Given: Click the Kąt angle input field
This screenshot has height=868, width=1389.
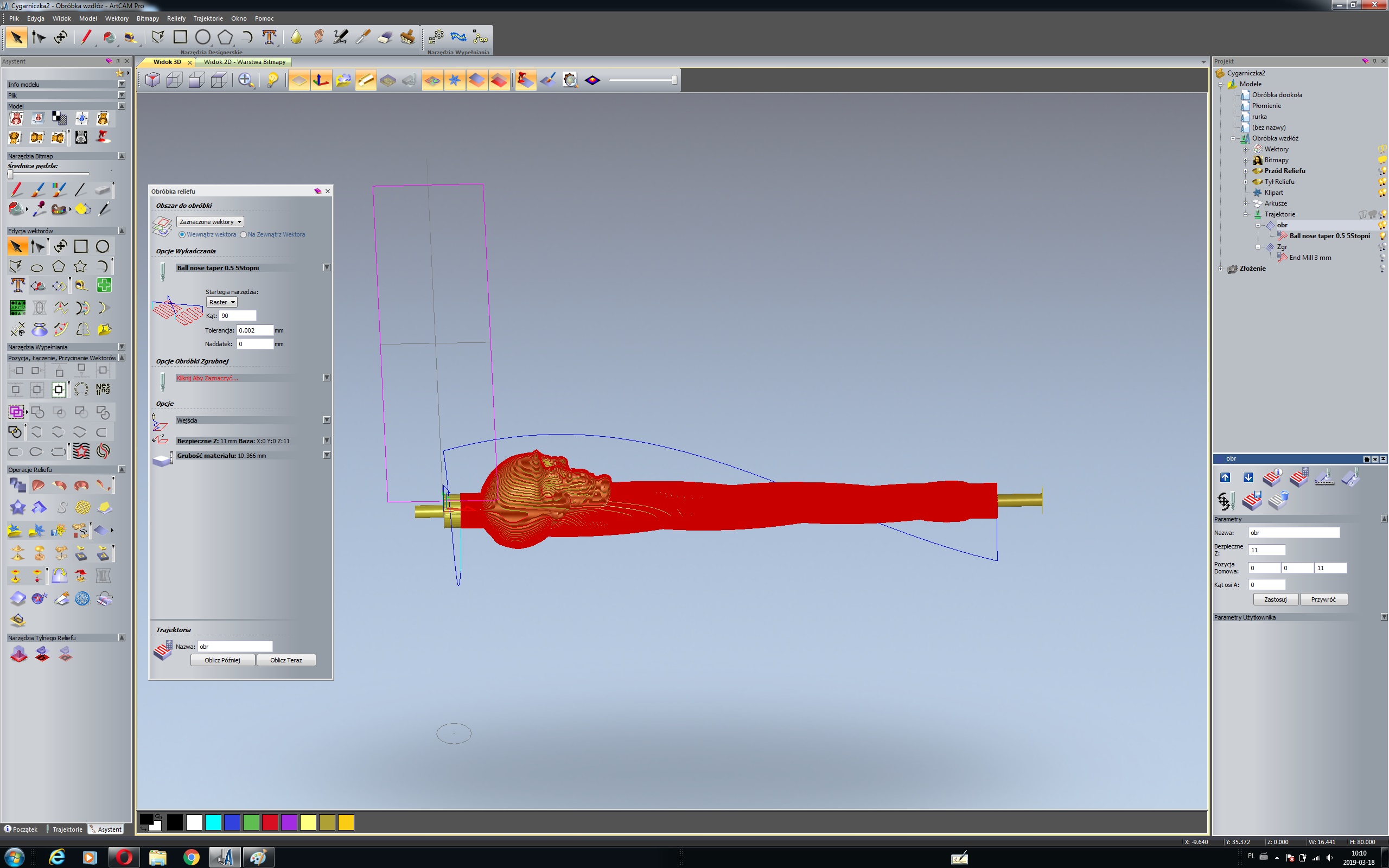Looking at the screenshot, I should point(238,316).
